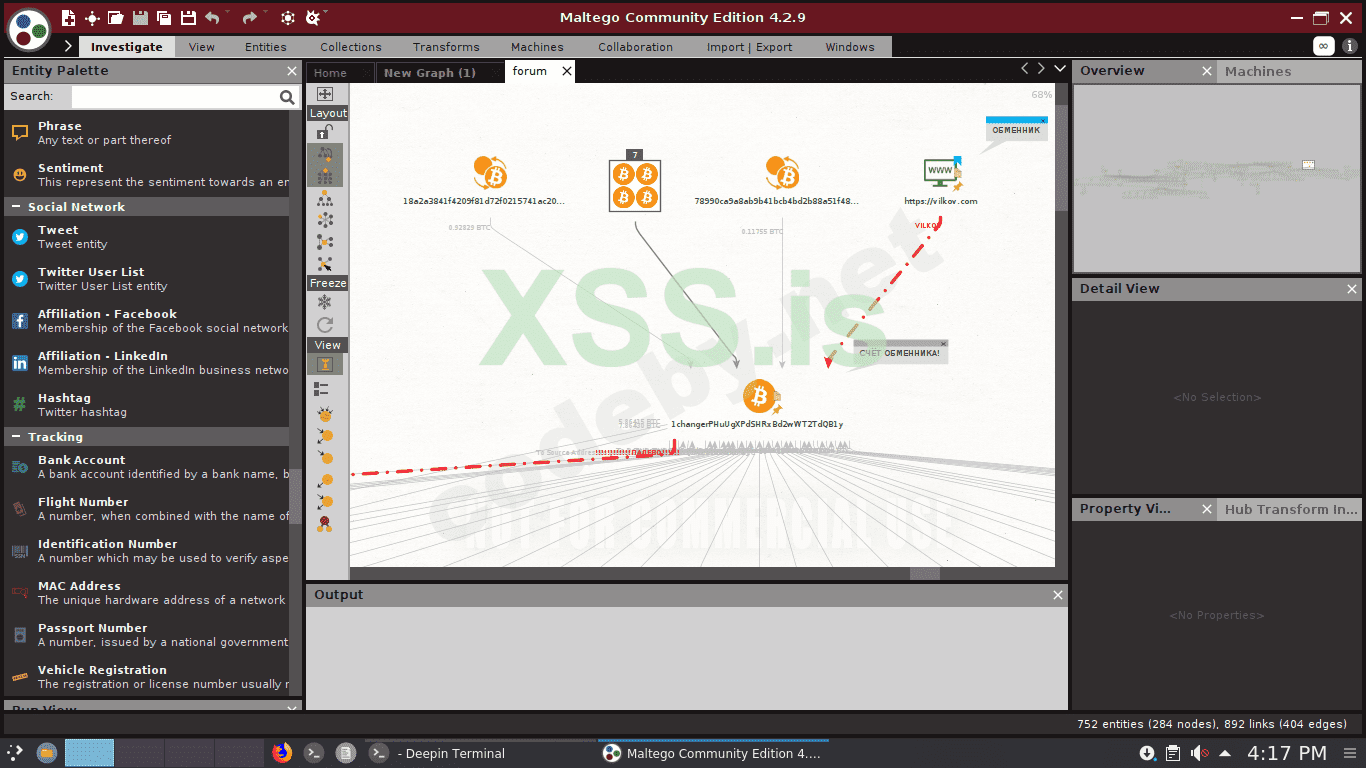The width and height of the screenshot is (1366, 768).
Task: Open the Entities ribbon tab
Action: pos(266,47)
